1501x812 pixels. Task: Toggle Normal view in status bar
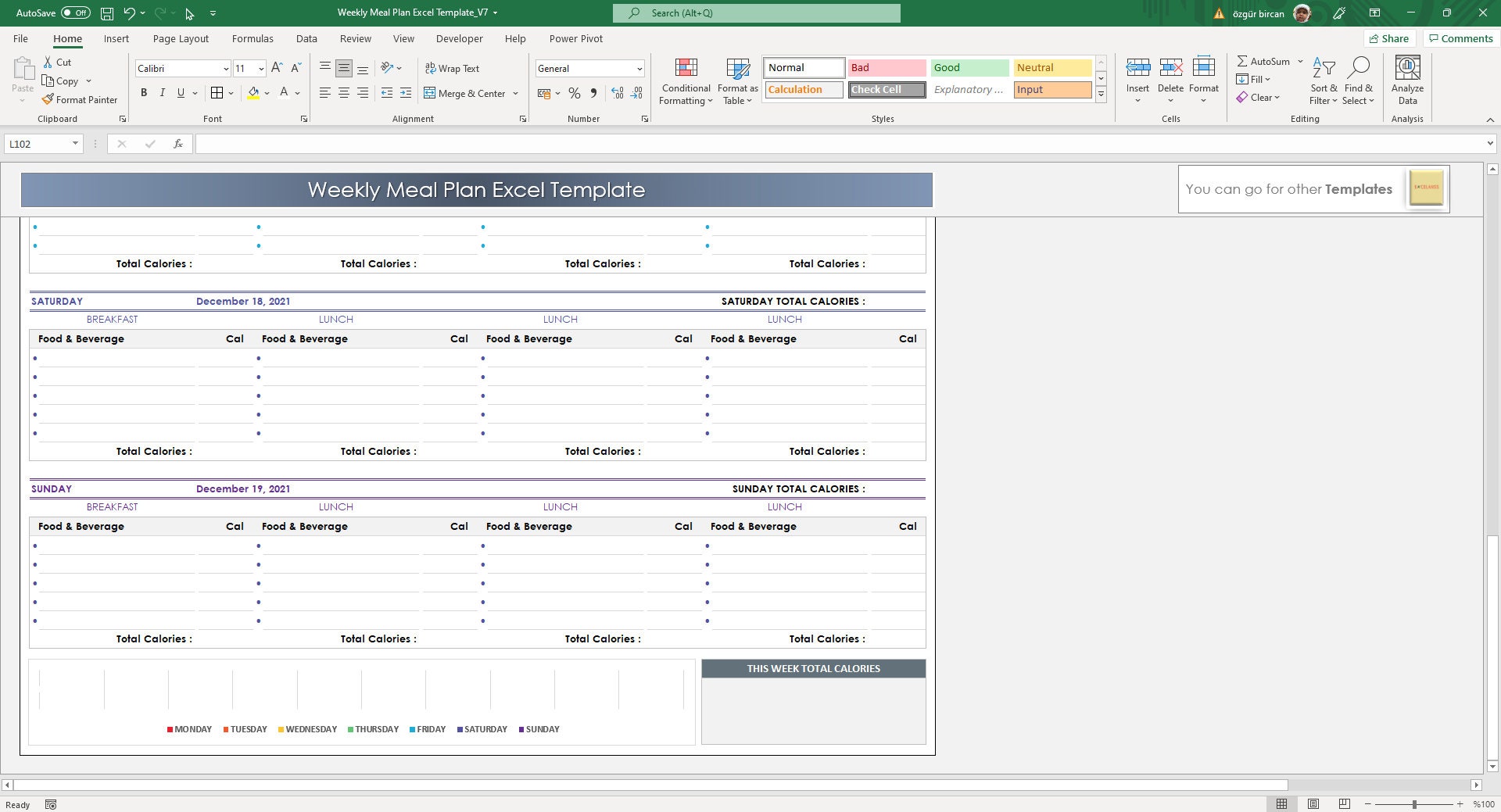(x=1282, y=803)
